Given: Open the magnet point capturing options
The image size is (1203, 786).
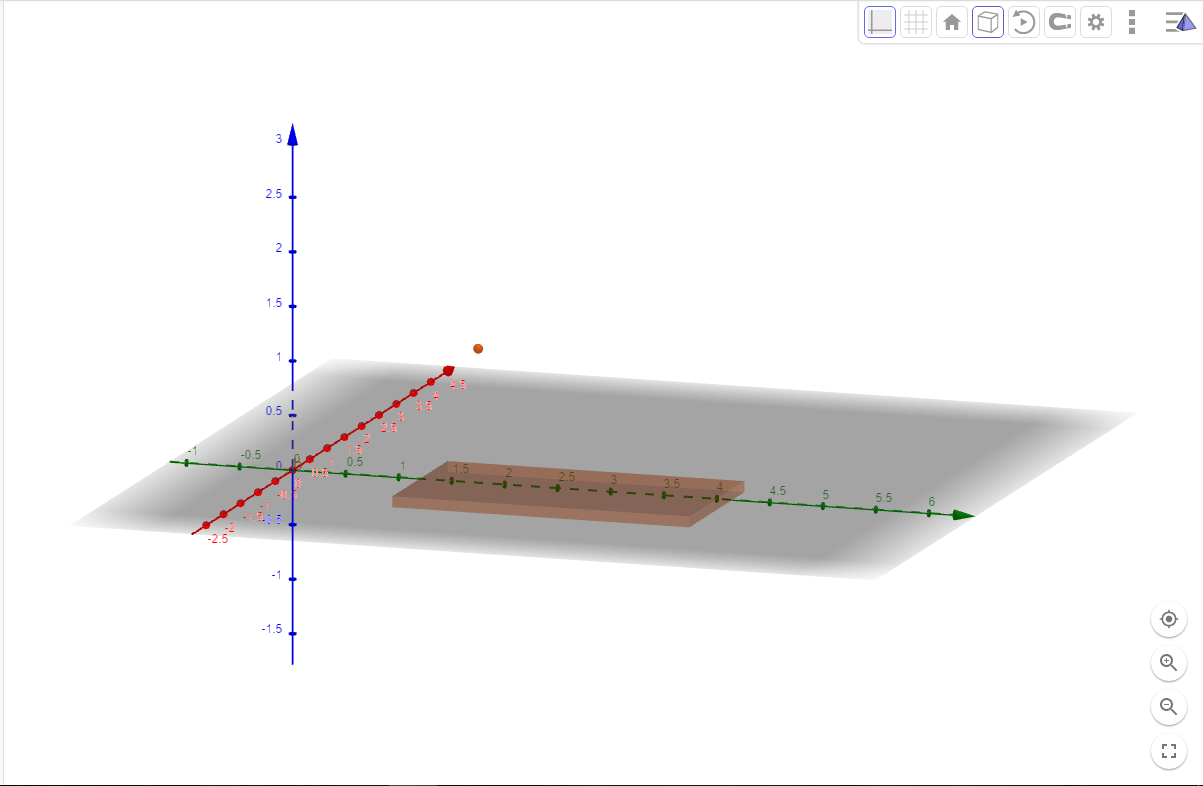Looking at the screenshot, I should pyautogui.click(x=1060, y=22).
